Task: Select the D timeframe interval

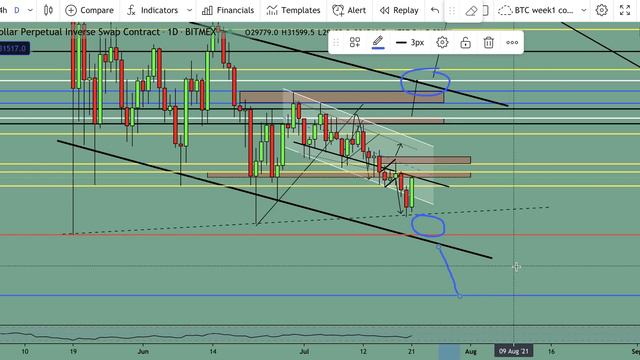Action: [x=17, y=10]
